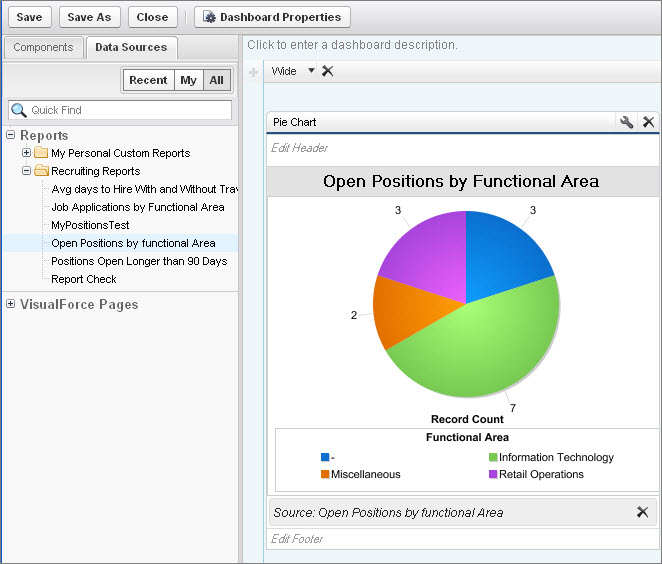Click the purple Retail Operations legend swatch

pos(493,474)
